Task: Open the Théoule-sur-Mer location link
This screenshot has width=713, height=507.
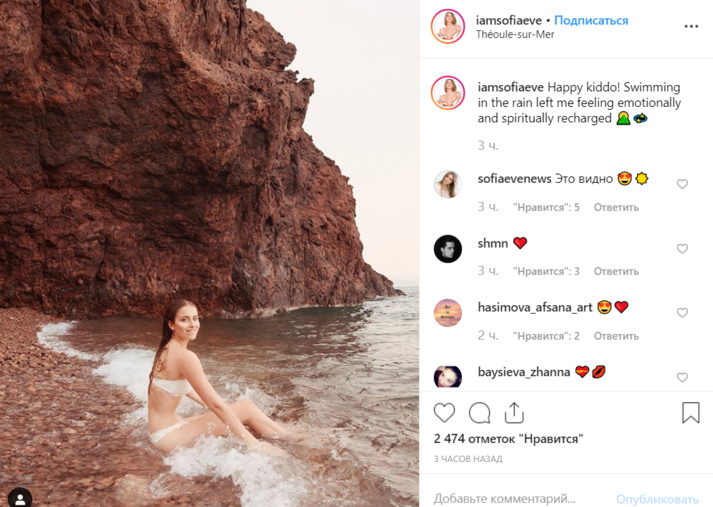Action: pos(515,35)
